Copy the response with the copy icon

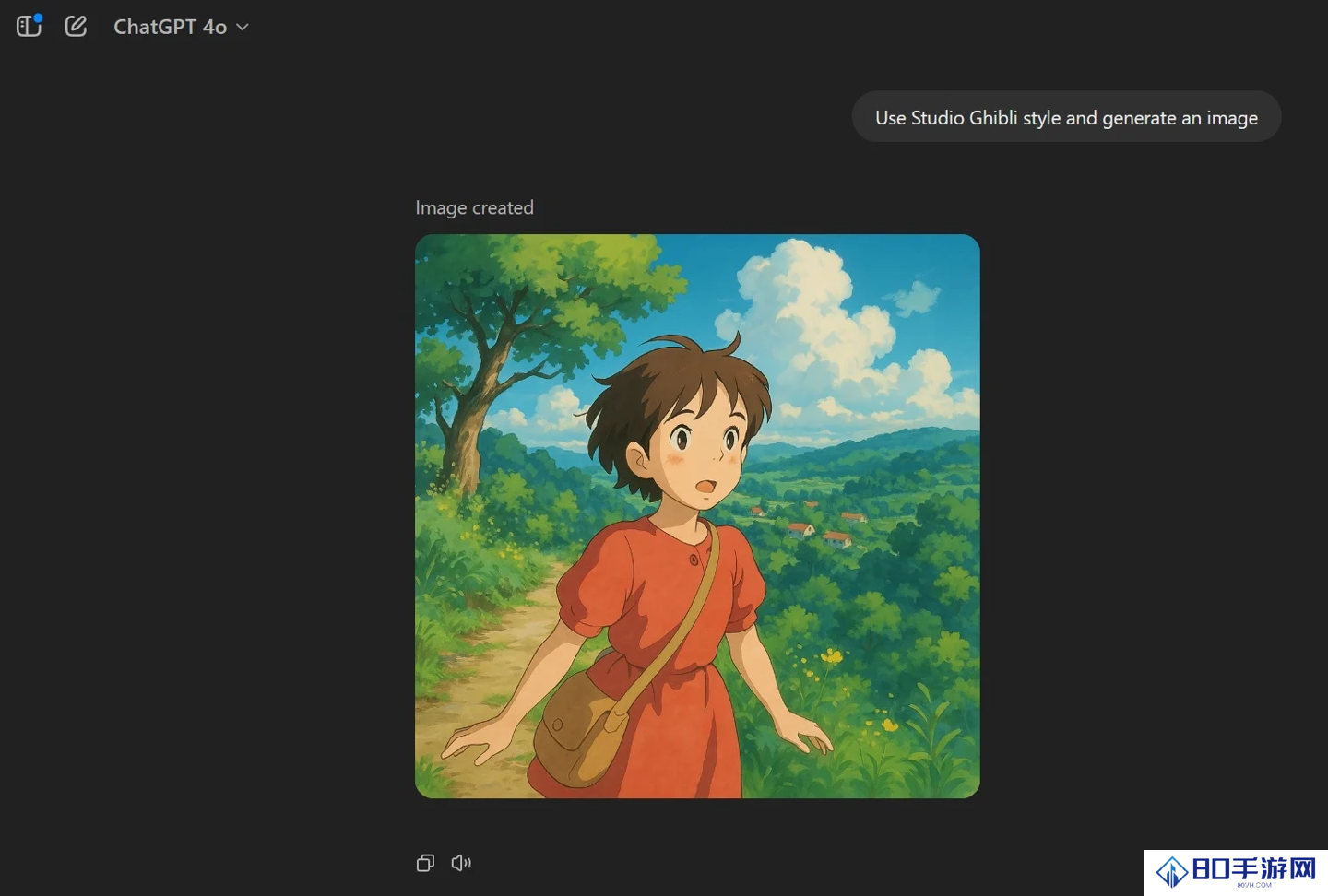click(425, 863)
